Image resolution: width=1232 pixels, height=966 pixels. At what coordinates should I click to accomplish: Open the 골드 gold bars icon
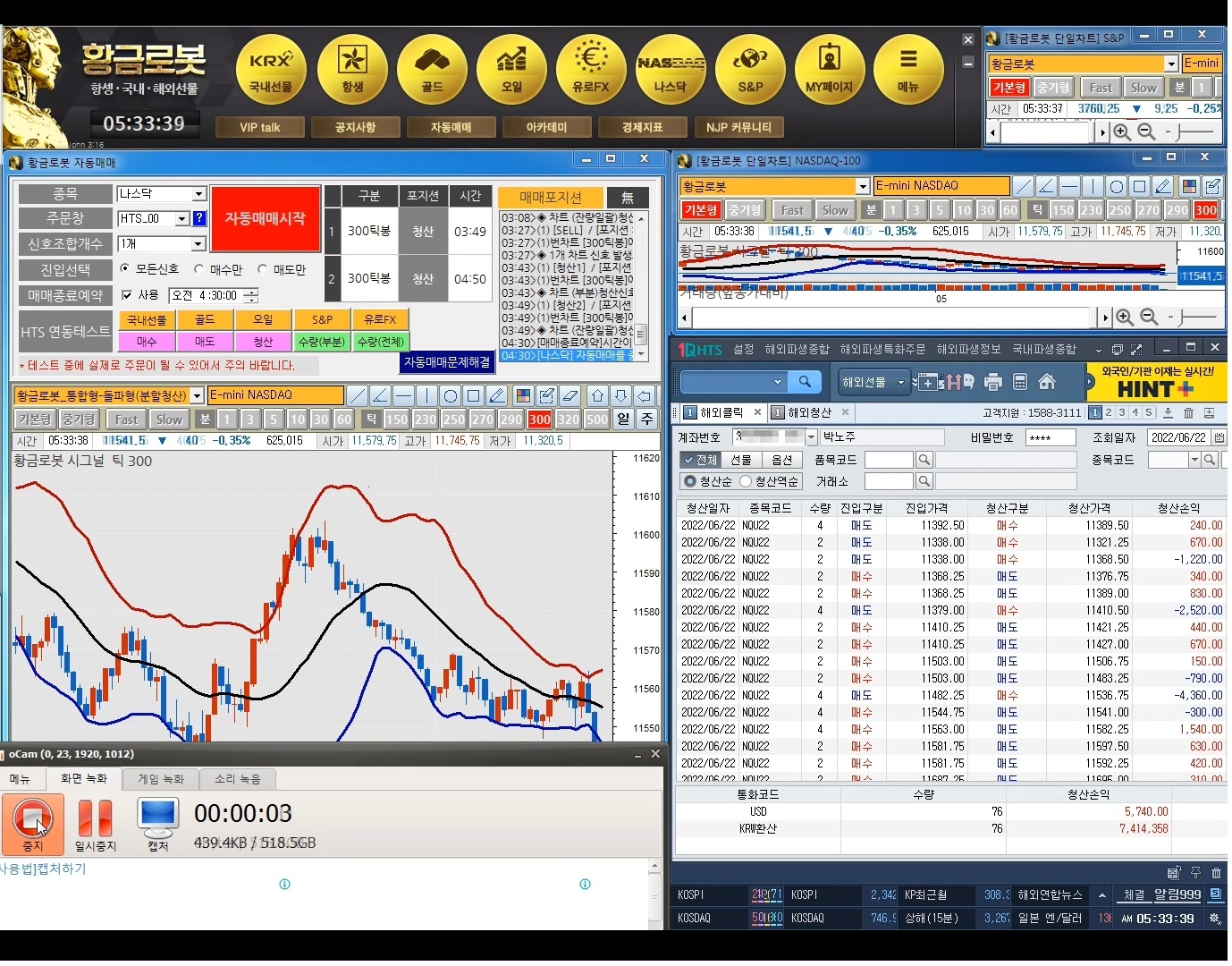pyautogui.click(x=432, y=70)
